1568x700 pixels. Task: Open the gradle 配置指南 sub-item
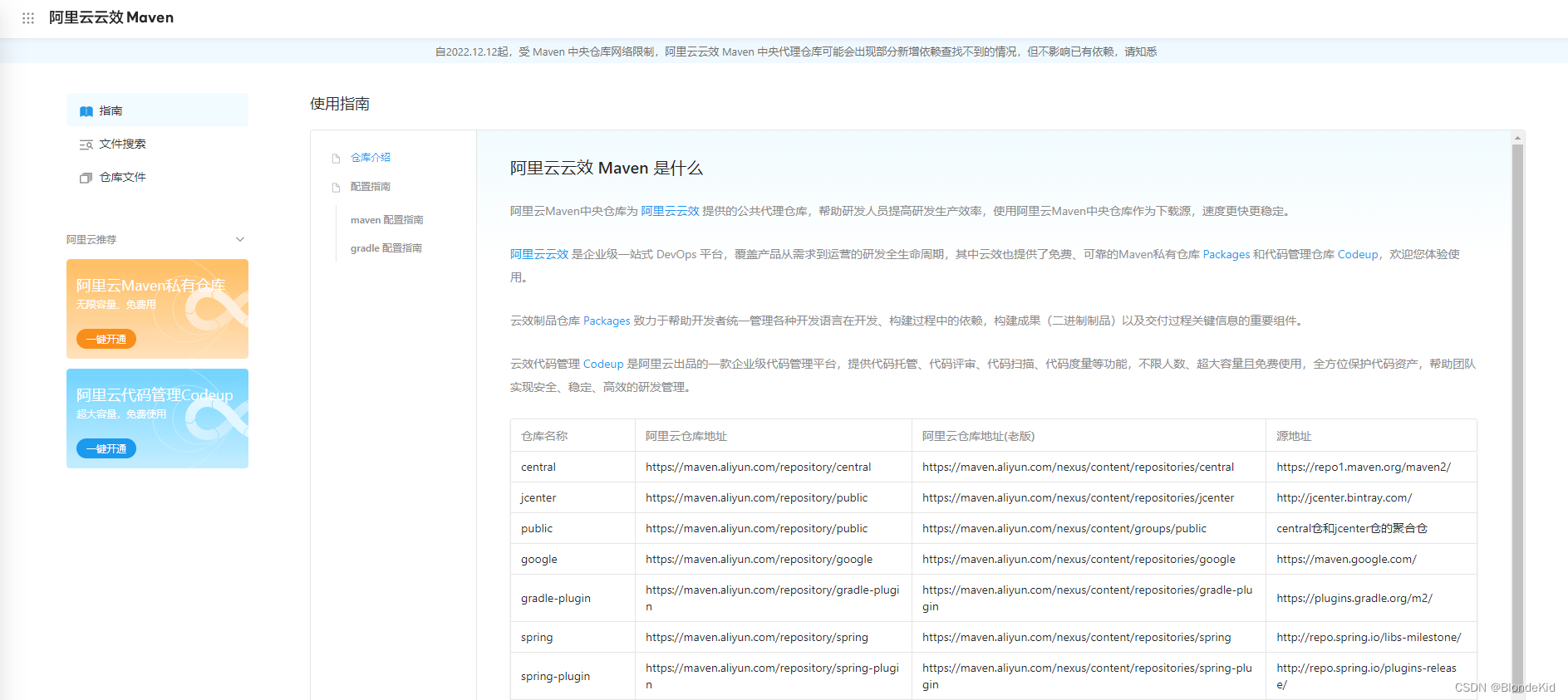click(x=386, y=248)
